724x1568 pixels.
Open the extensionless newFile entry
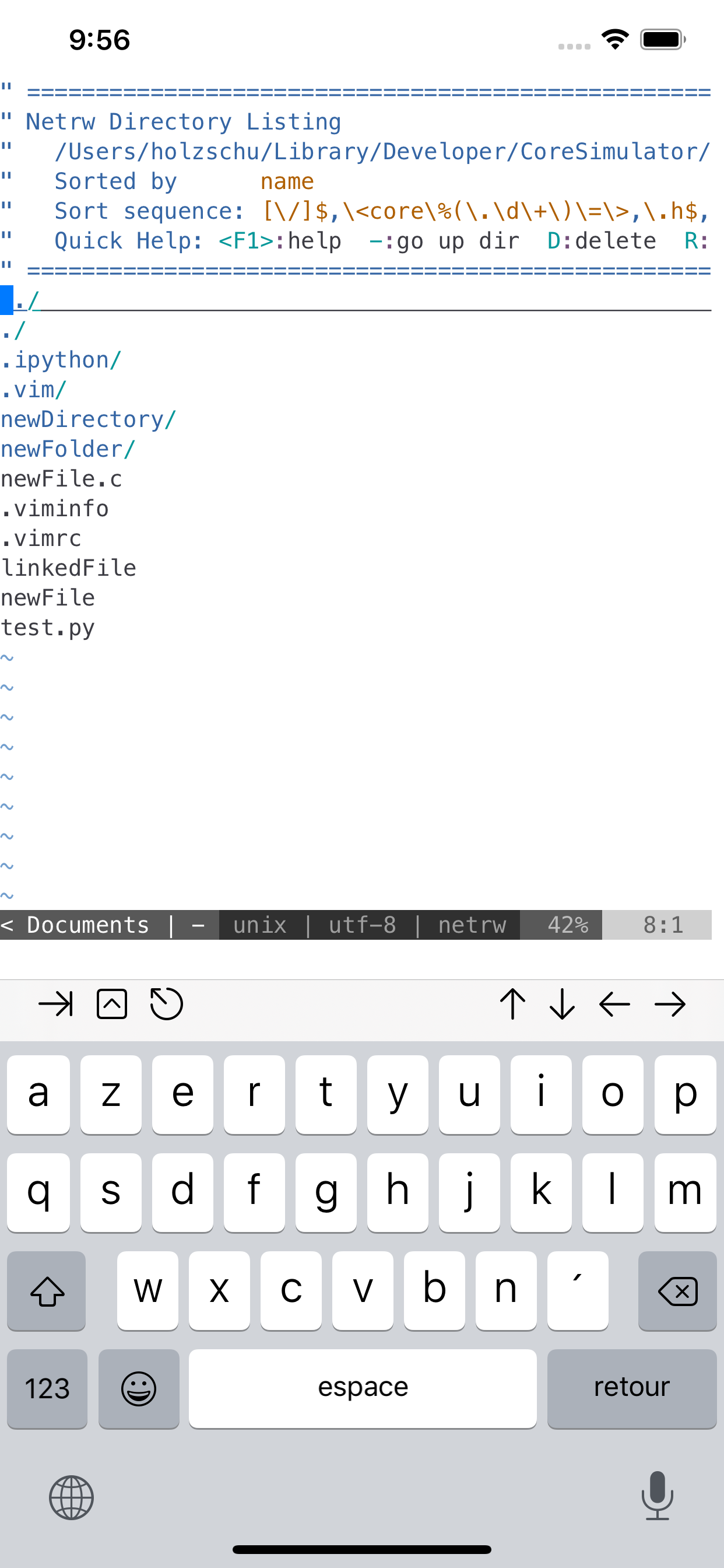point(47,598)
